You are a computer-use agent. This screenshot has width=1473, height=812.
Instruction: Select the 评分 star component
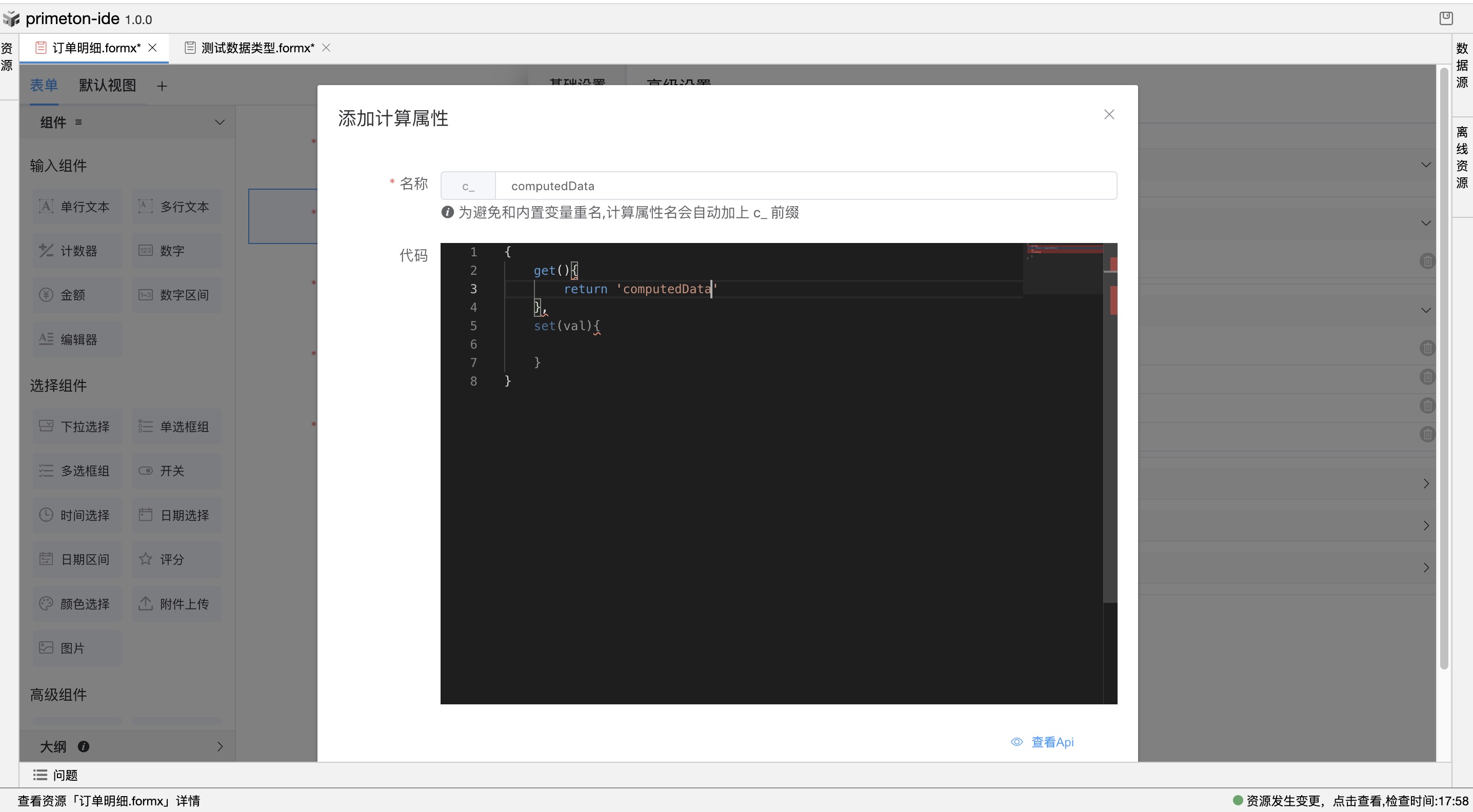[x=176, y=559]
